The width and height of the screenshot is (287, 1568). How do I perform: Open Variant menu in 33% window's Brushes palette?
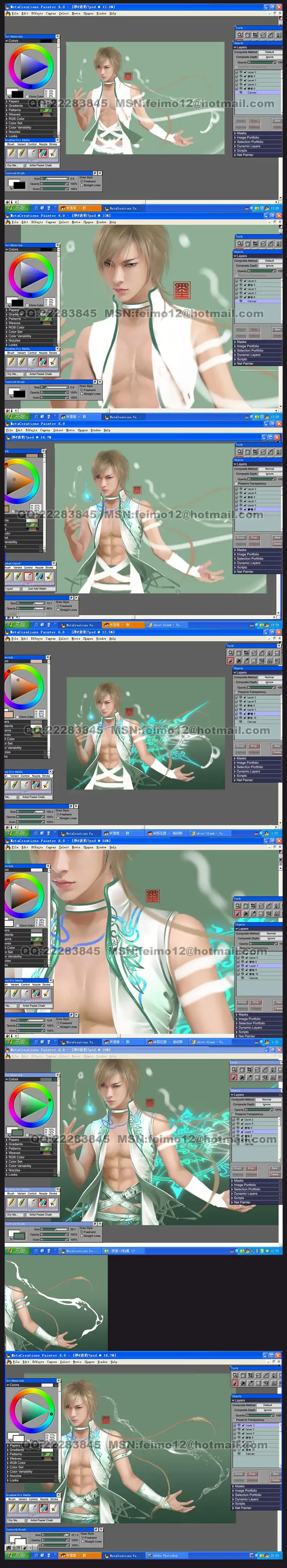[21, 352]
